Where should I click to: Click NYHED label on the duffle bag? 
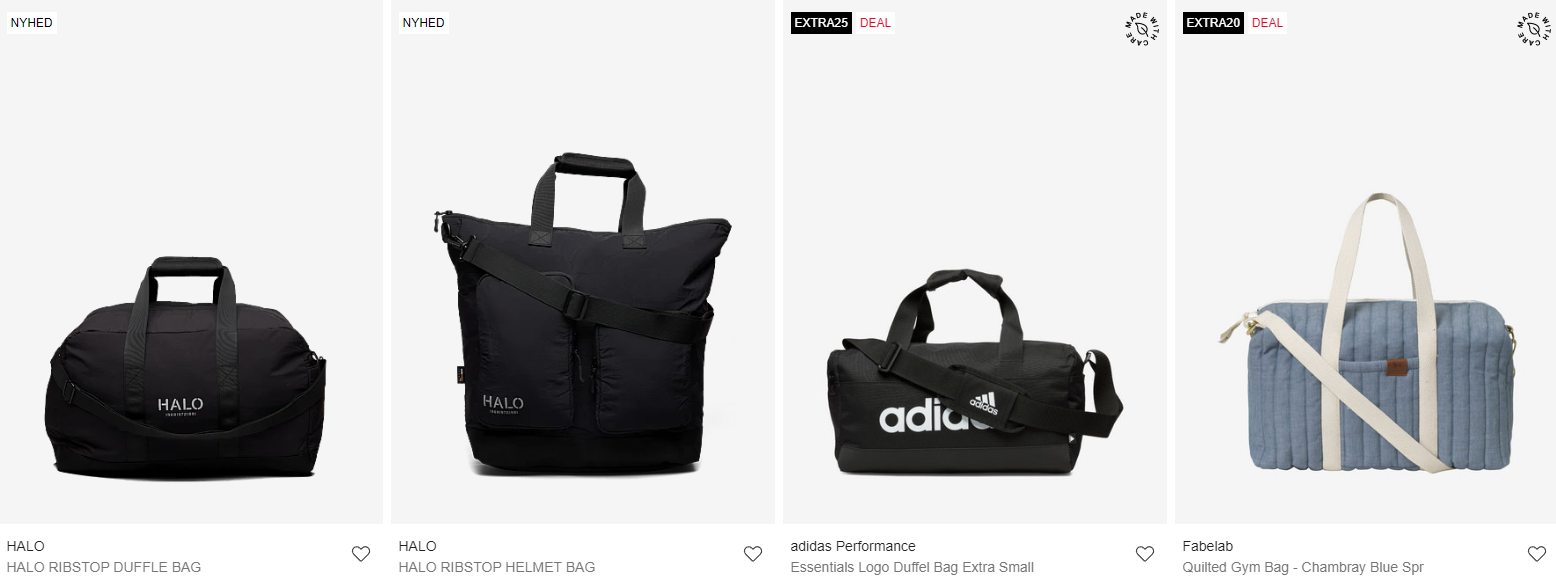point(32,23)
